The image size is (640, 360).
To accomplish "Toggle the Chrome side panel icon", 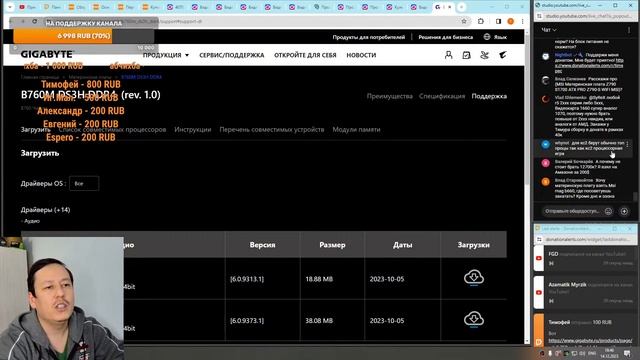I will coord(498,21).
